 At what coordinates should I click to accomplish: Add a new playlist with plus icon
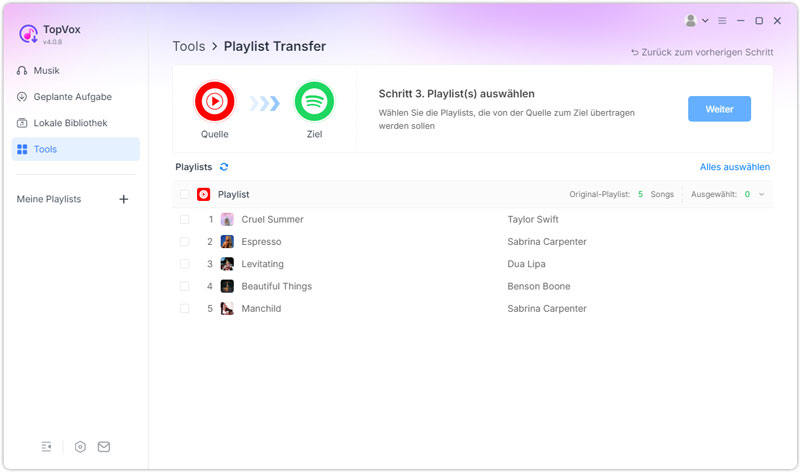click(123, 199)
